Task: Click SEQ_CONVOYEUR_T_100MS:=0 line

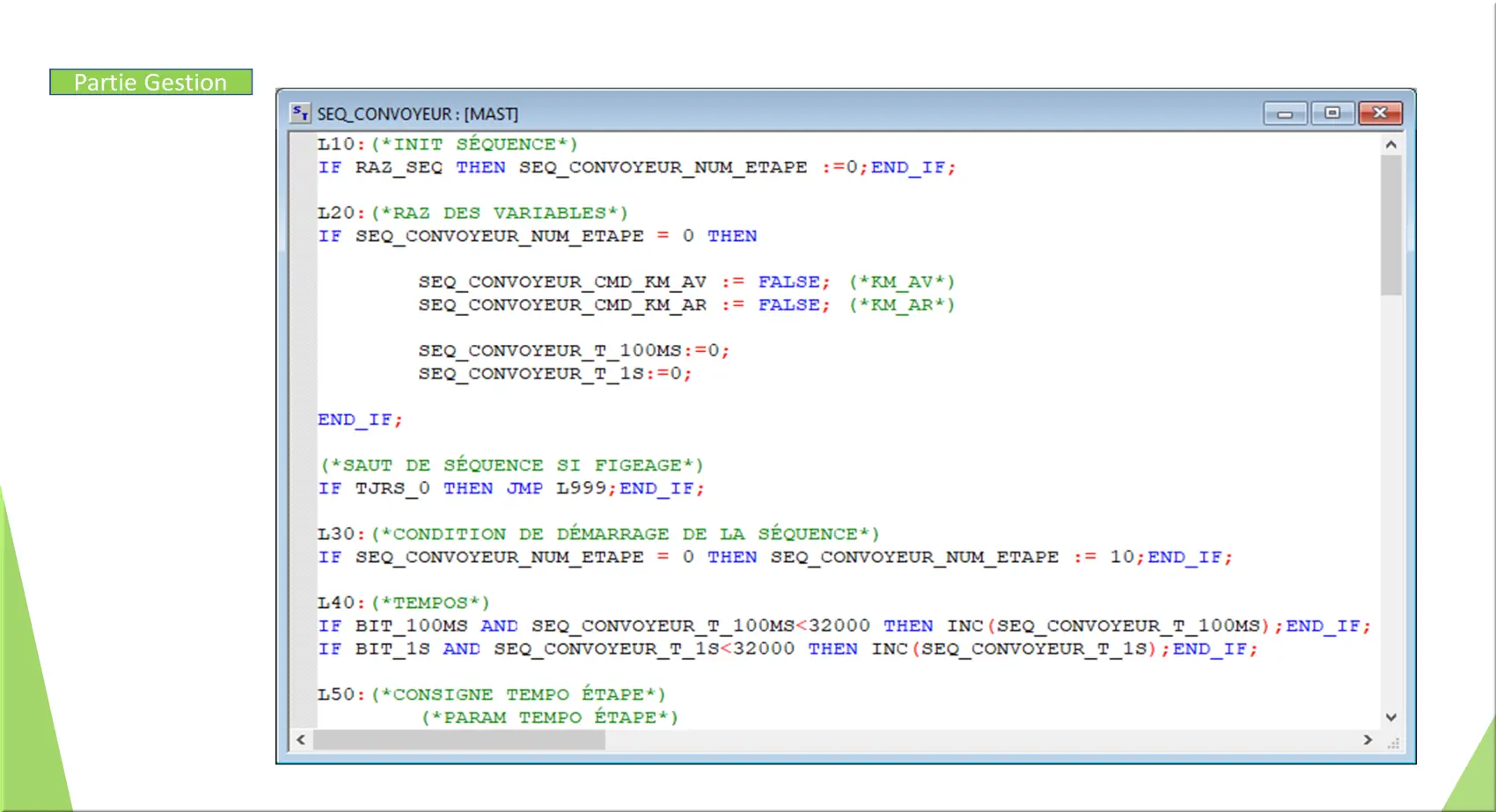Action: coord(574,350)
